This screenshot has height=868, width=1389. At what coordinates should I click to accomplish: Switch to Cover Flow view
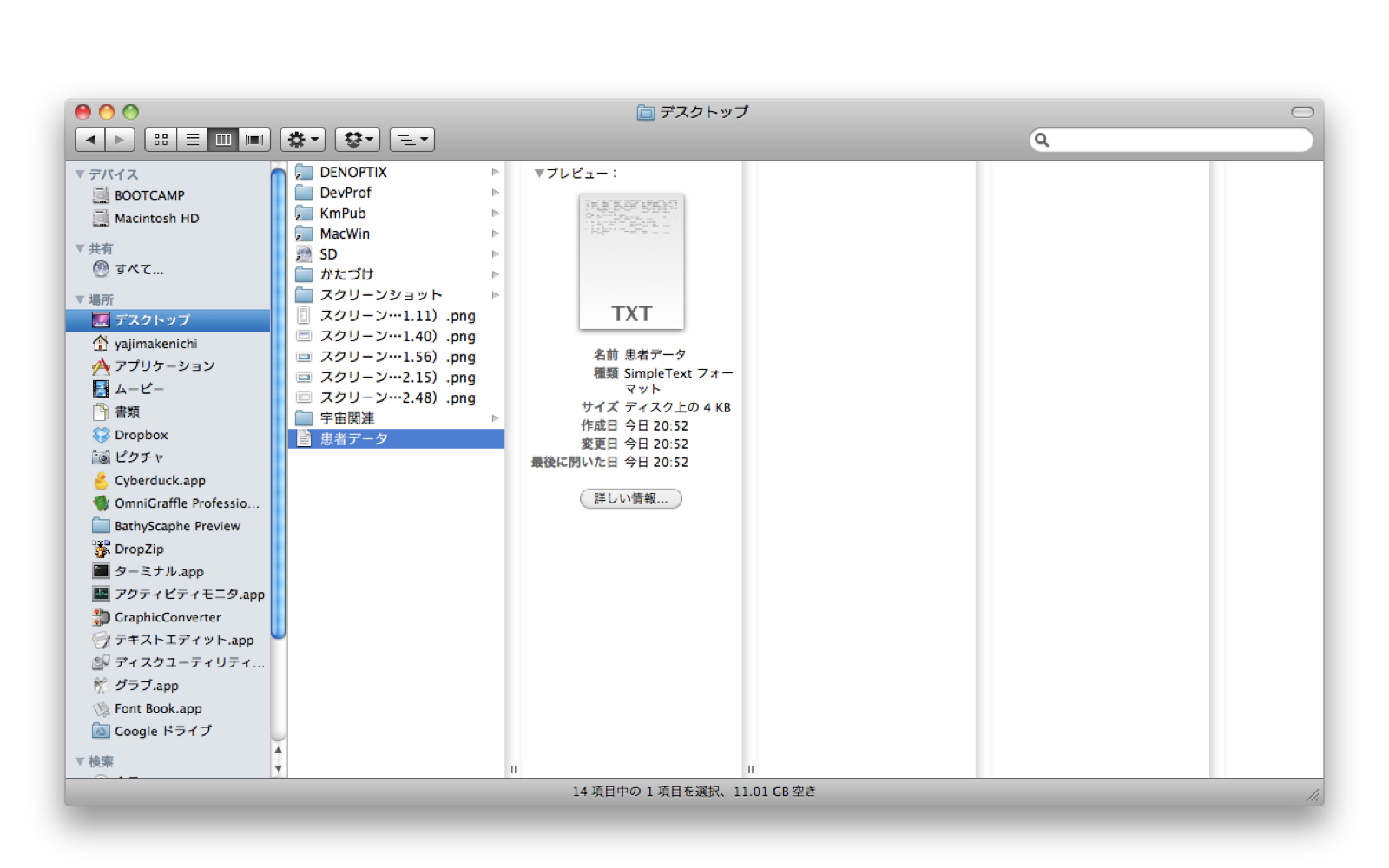point(254,140)
